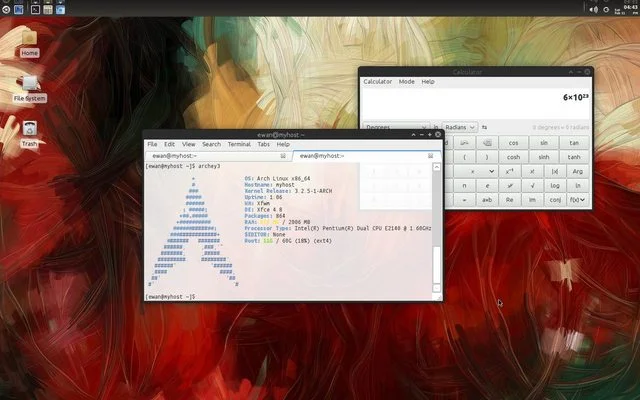Click the sin button in Calculator
The width and height of the screenshot is (640, 400).
pos(544,143)
